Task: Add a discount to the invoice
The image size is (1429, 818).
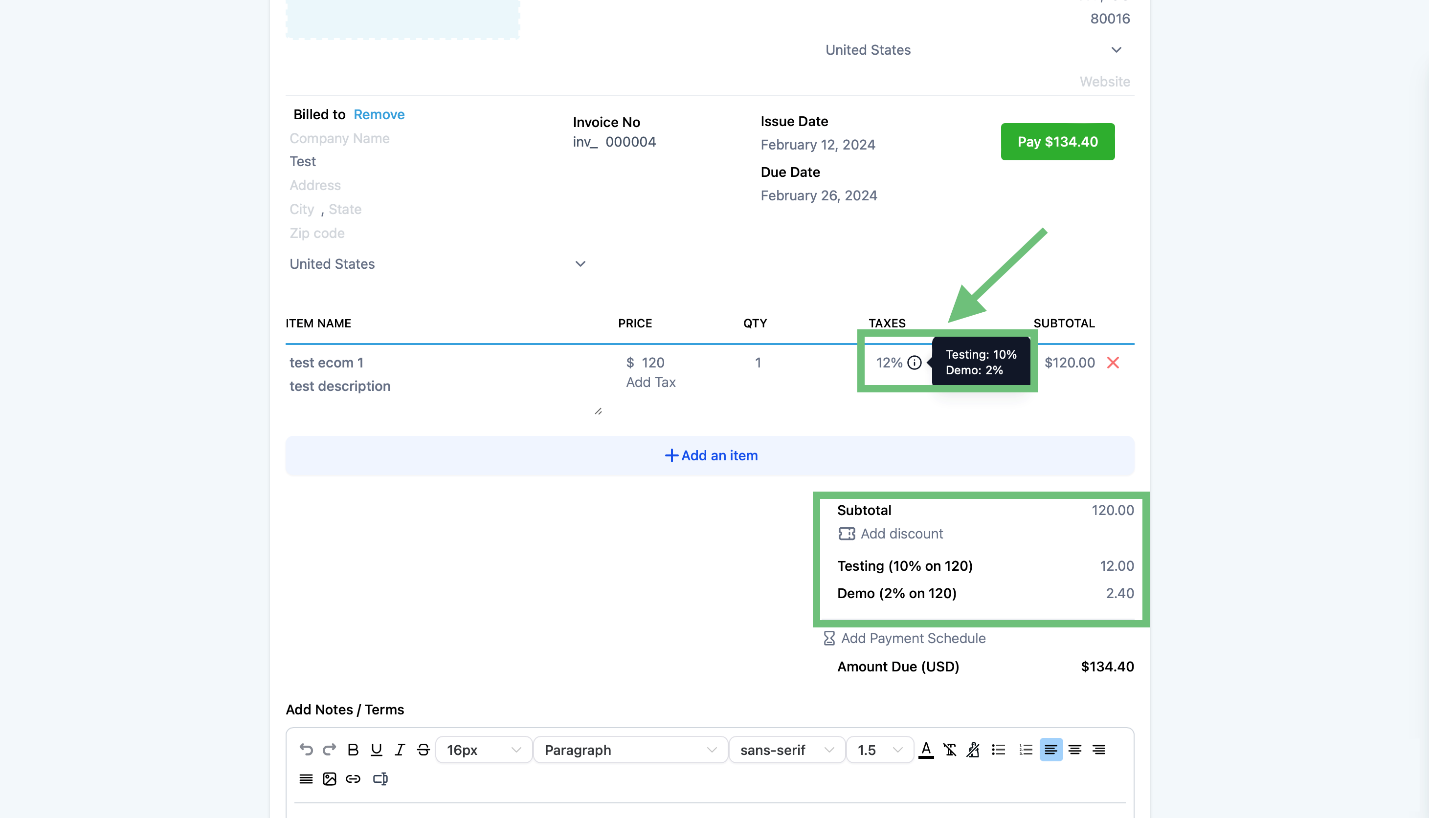Action: coord(902,534)
